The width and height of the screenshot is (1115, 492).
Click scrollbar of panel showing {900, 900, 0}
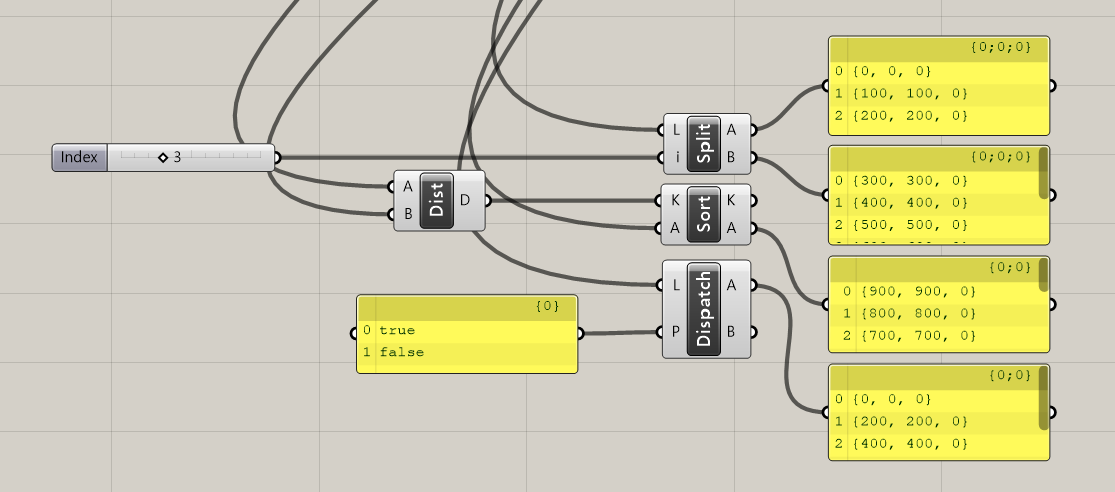(x=1044, y=274)
